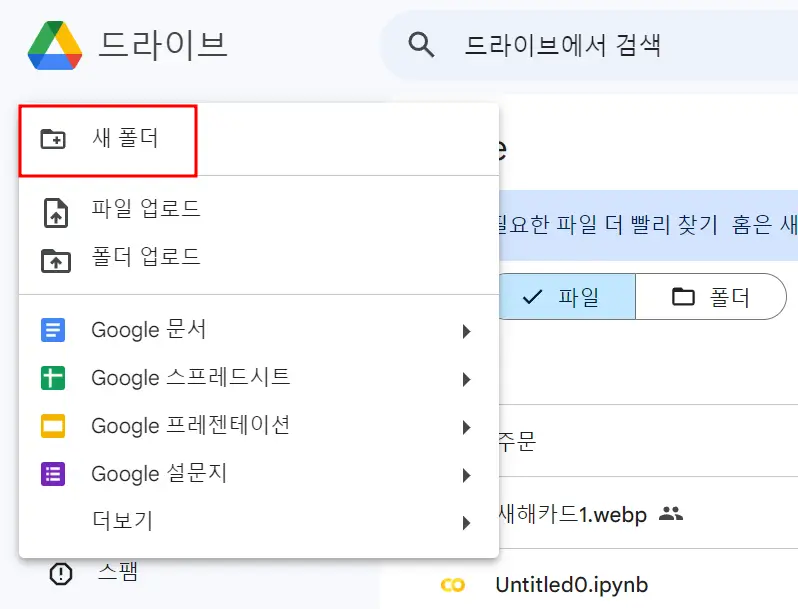Choose 파일 업로드 from the menu
The width and height of the screenshot is (798, 609).
click(259, 209)
